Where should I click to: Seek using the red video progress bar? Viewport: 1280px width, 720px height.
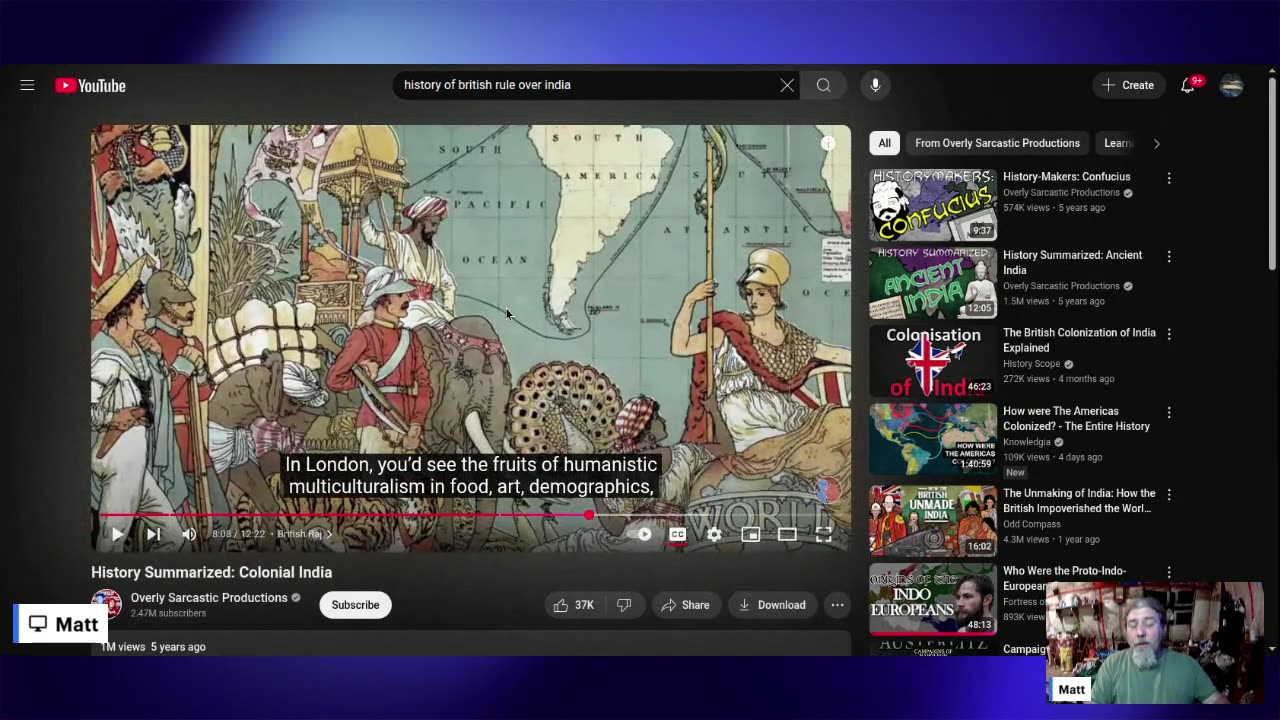tap(470, 515)
